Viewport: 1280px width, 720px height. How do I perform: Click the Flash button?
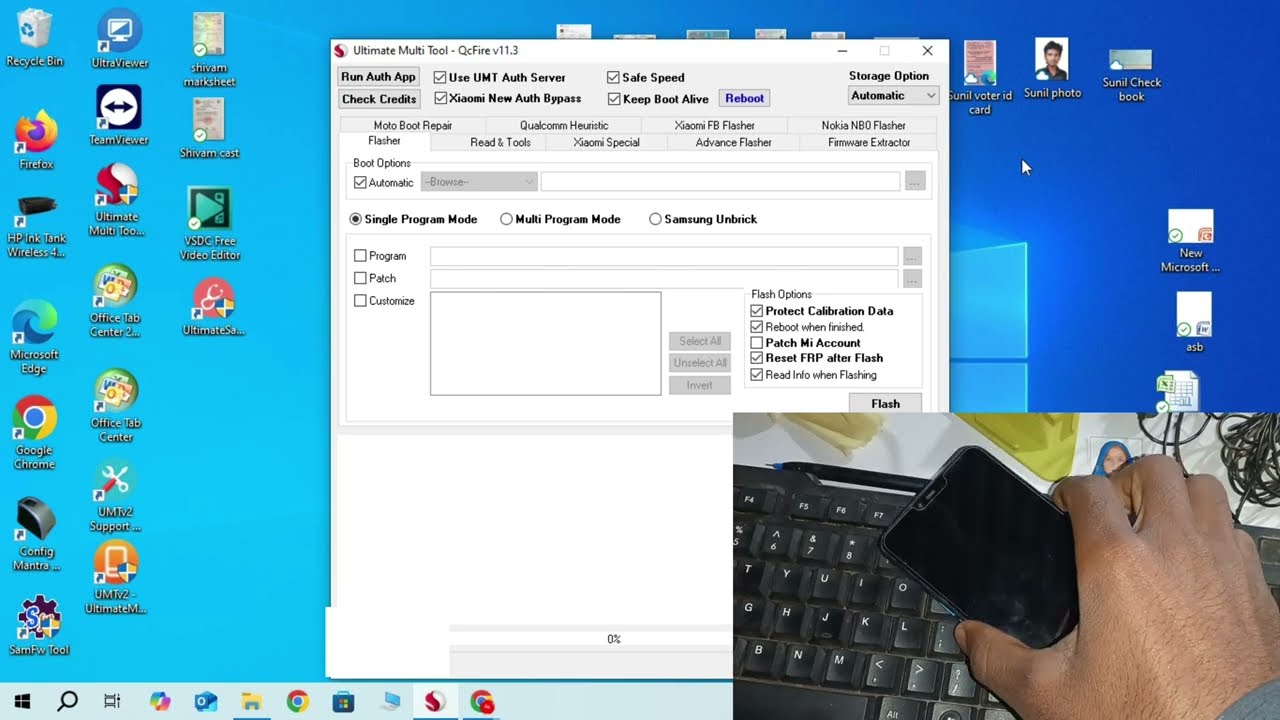point(885,403)
